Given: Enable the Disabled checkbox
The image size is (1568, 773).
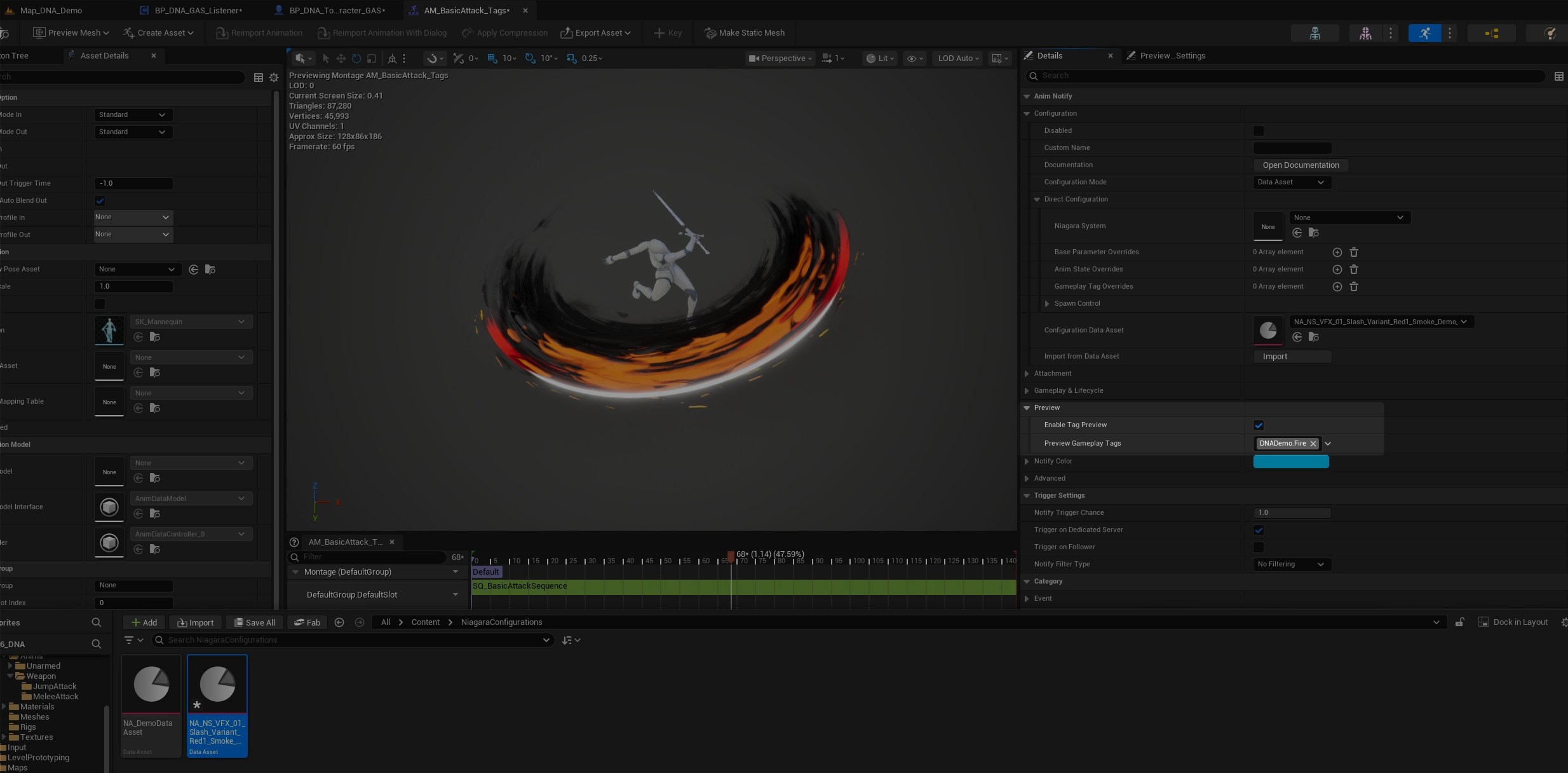Looking at the screenshot, I should pos(1259,131).
